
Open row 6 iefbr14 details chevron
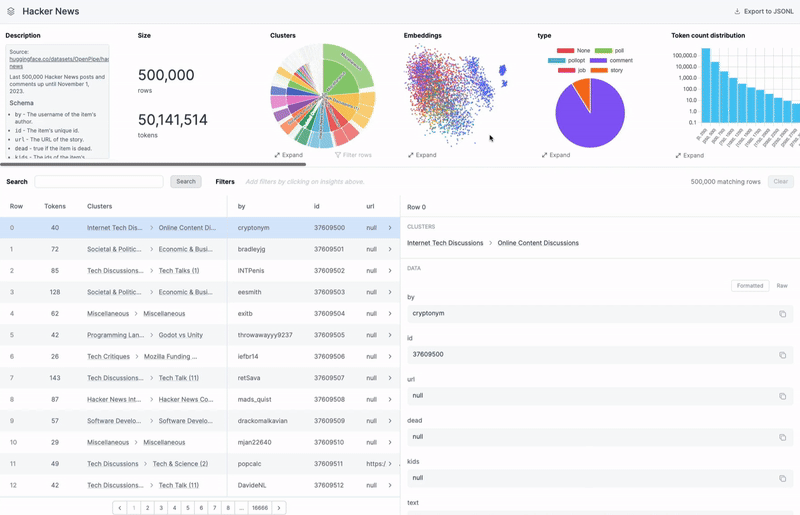pos(390,357)
